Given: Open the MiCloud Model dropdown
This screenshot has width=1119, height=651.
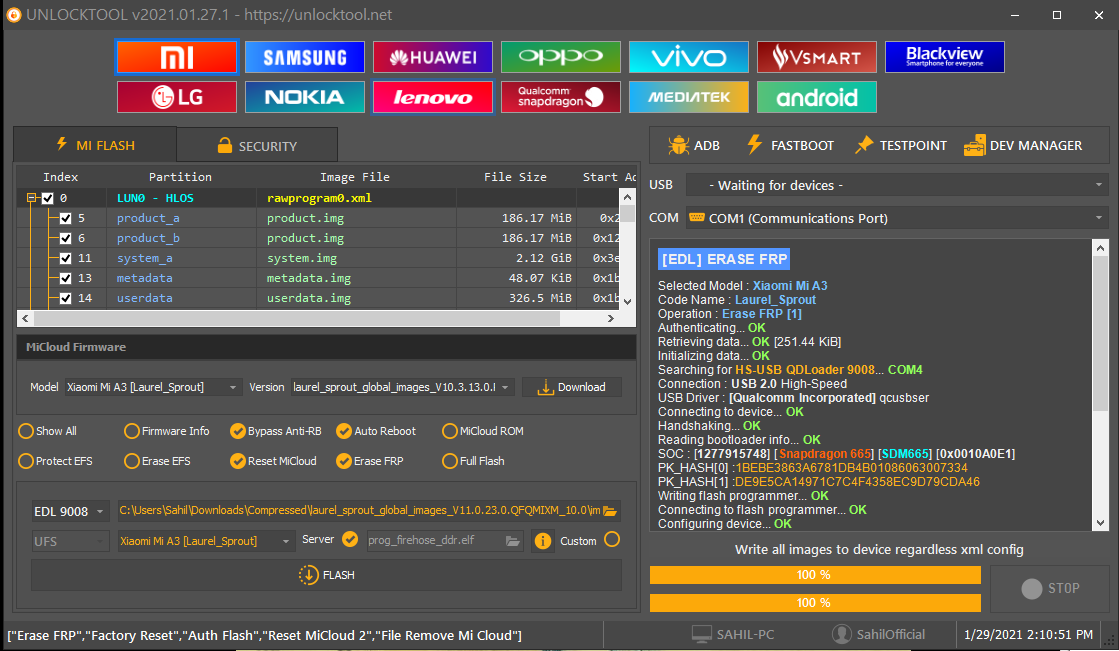Looking at the screenshot, I should coord(153,387).
